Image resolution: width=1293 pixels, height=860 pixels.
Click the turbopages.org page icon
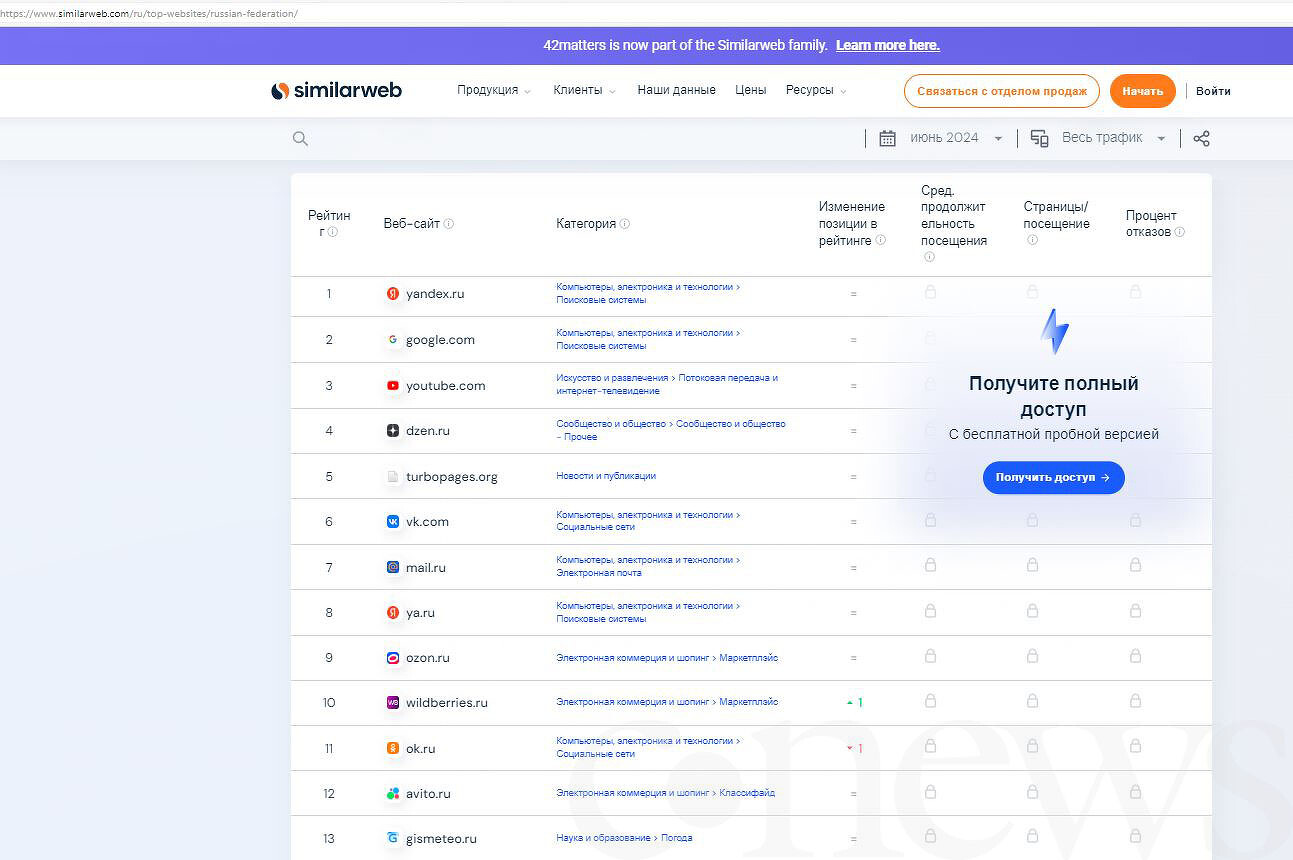pyautogui.click(x=393, y=477)
